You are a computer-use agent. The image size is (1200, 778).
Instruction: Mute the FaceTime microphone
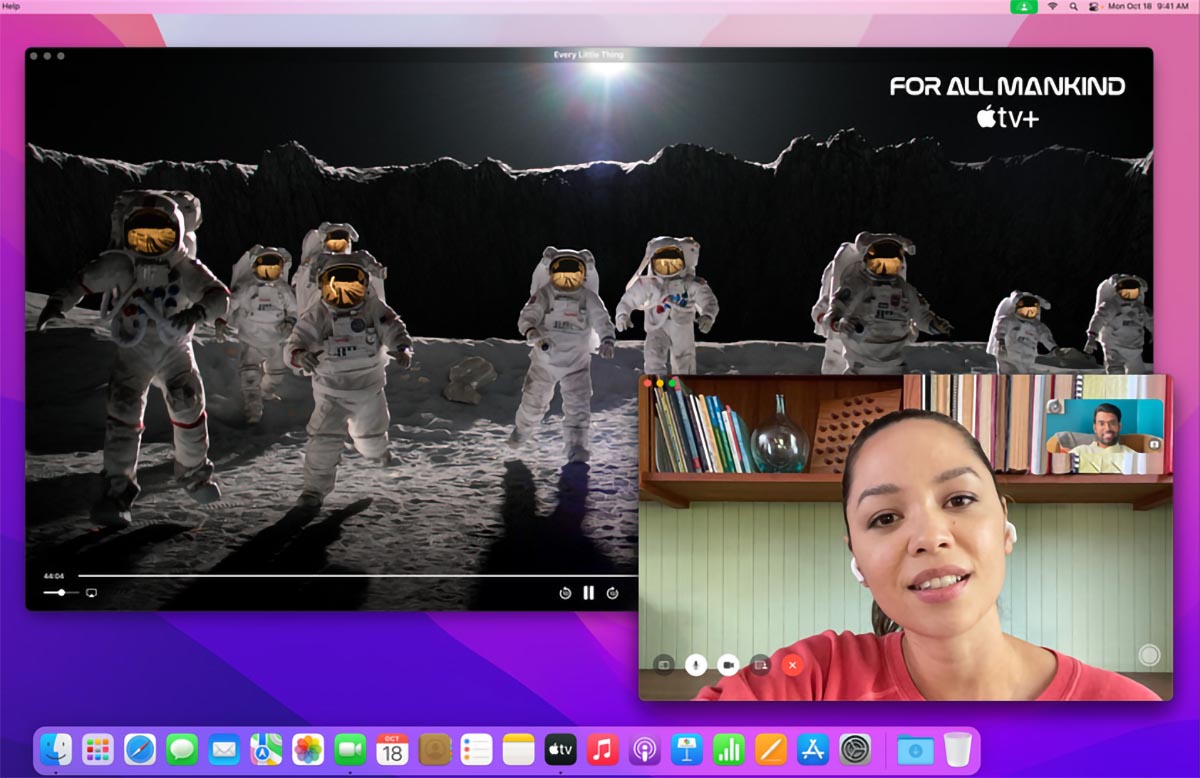[696, 664]
